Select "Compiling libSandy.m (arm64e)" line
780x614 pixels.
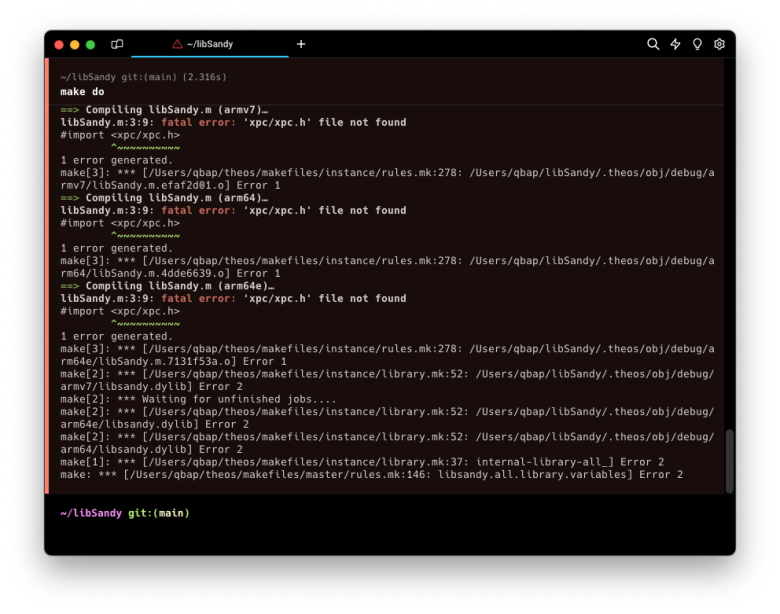point(167,286)
